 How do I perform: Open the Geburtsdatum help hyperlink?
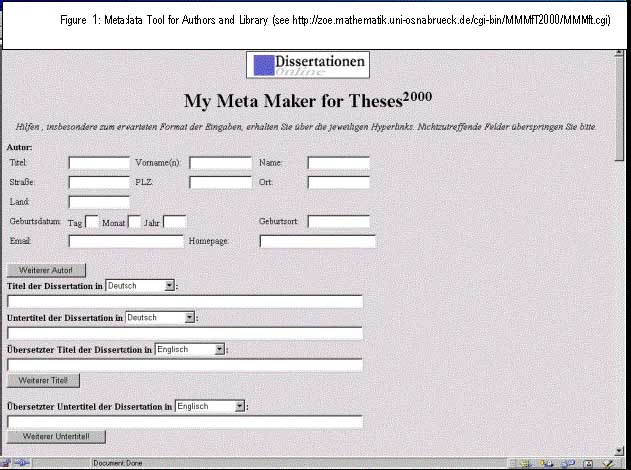(35, 221)
